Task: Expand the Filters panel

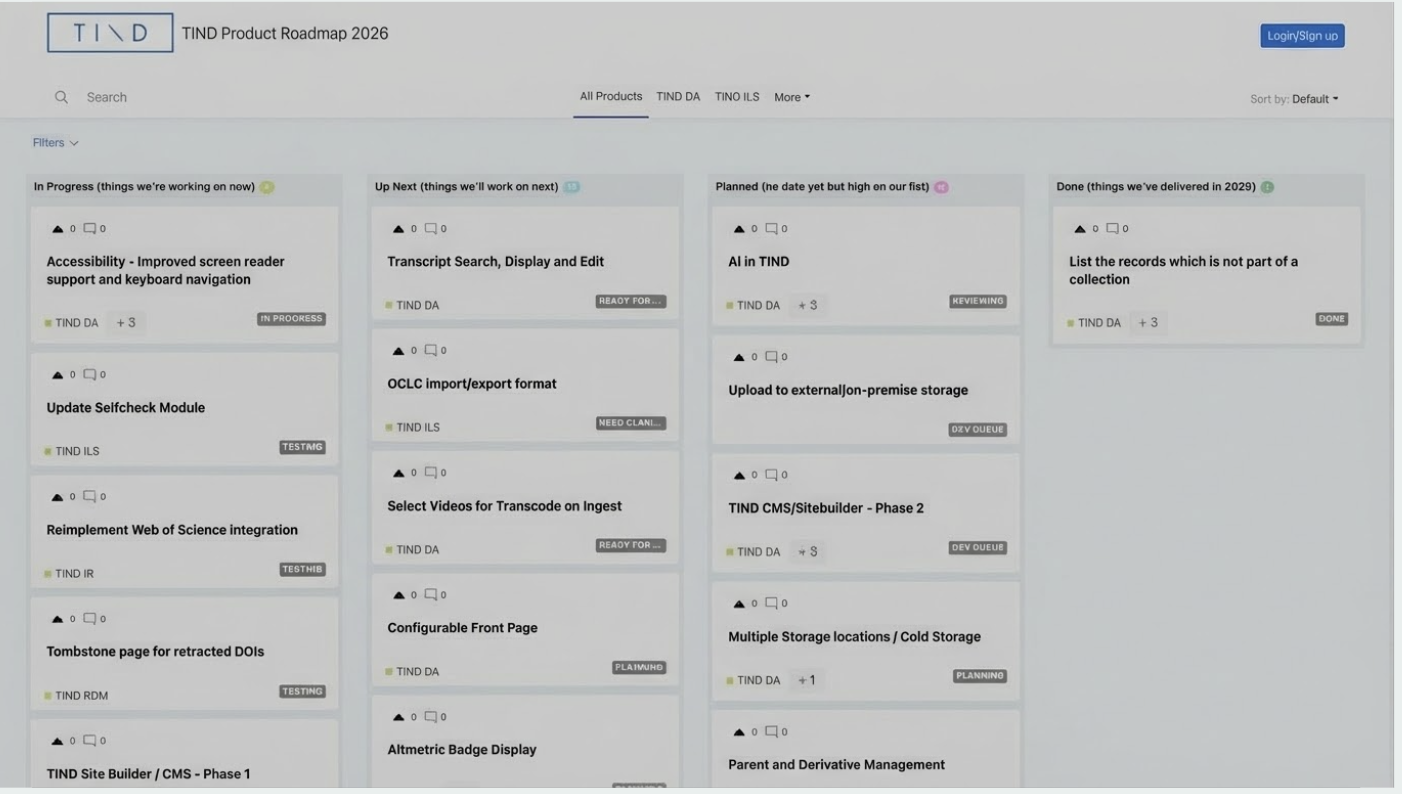Action: tap(54, 142)
